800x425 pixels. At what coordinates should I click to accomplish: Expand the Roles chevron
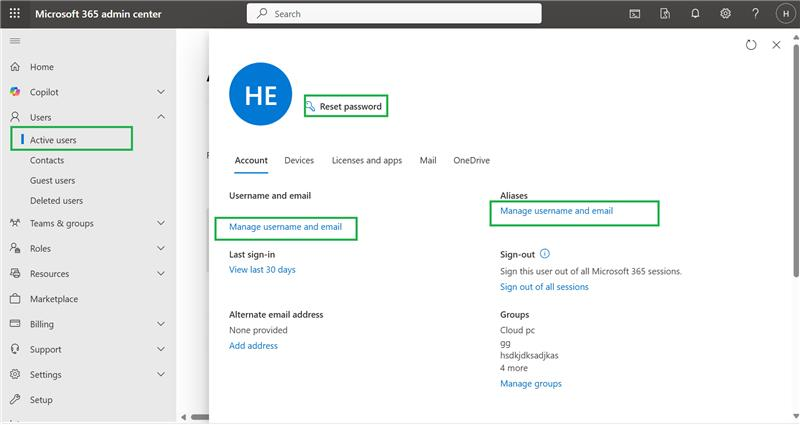(161, 248)
